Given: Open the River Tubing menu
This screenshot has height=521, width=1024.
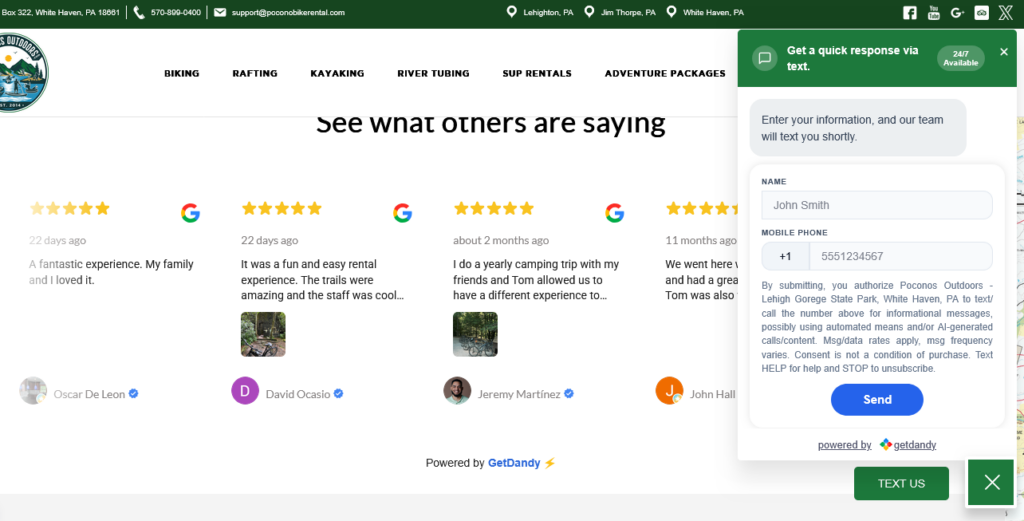Looking at the screenshot, I should coord(433,74).
